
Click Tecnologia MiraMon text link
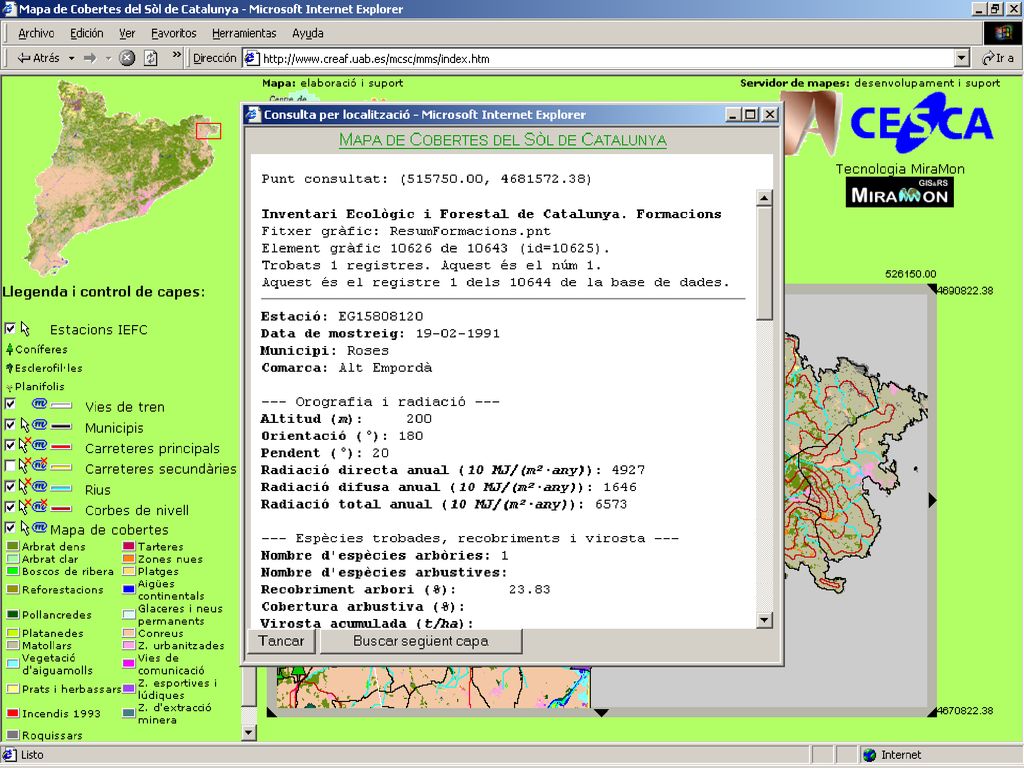pos(900,168)
